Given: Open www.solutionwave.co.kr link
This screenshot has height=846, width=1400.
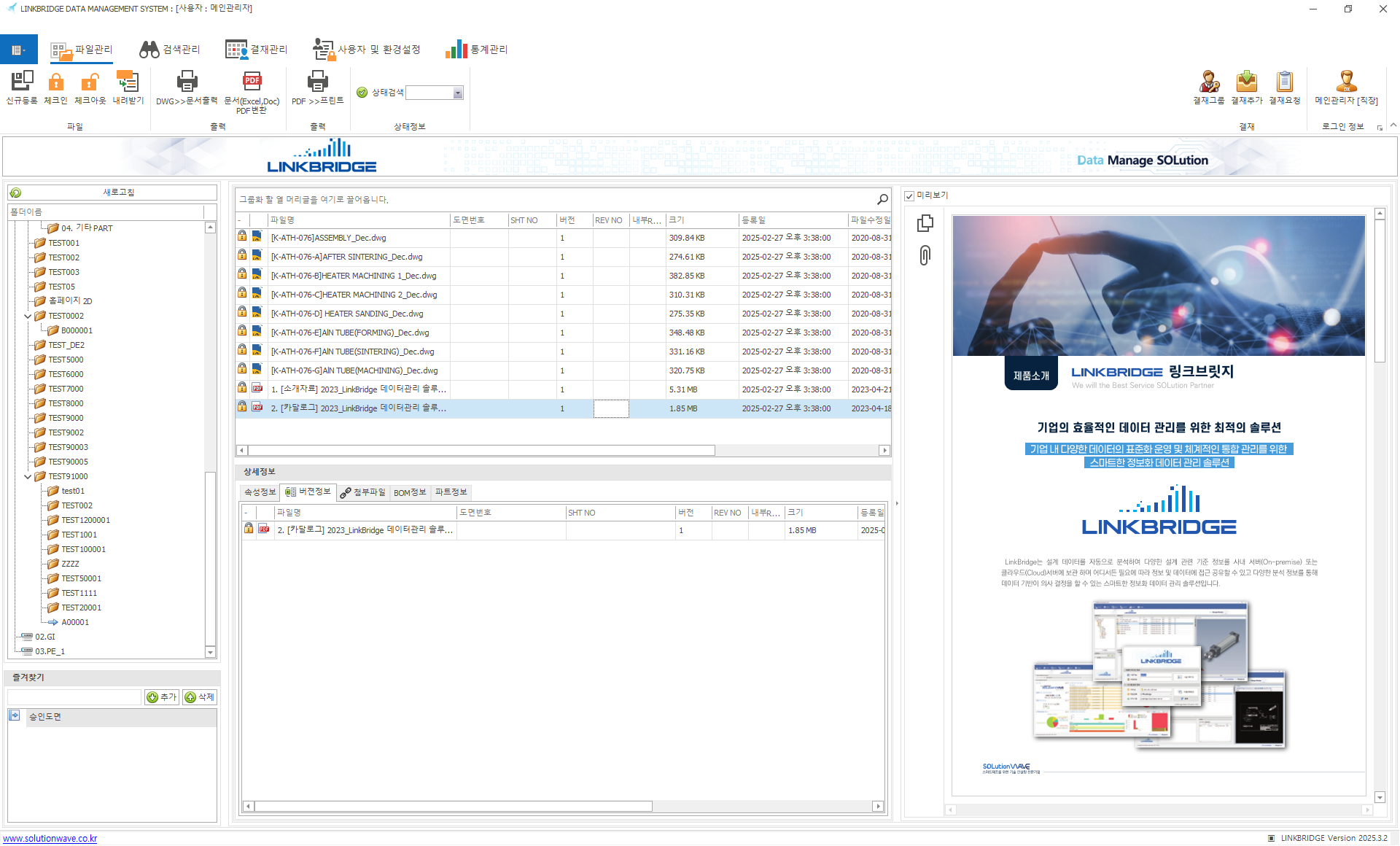Looking at the screenshot, I should coord(50,839).
